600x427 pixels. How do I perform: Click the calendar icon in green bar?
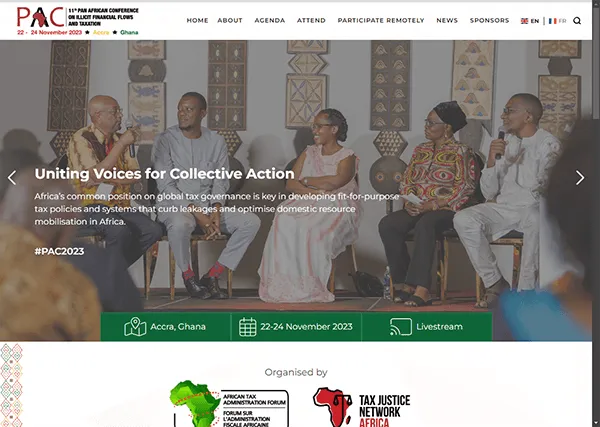tap(248, 327)
